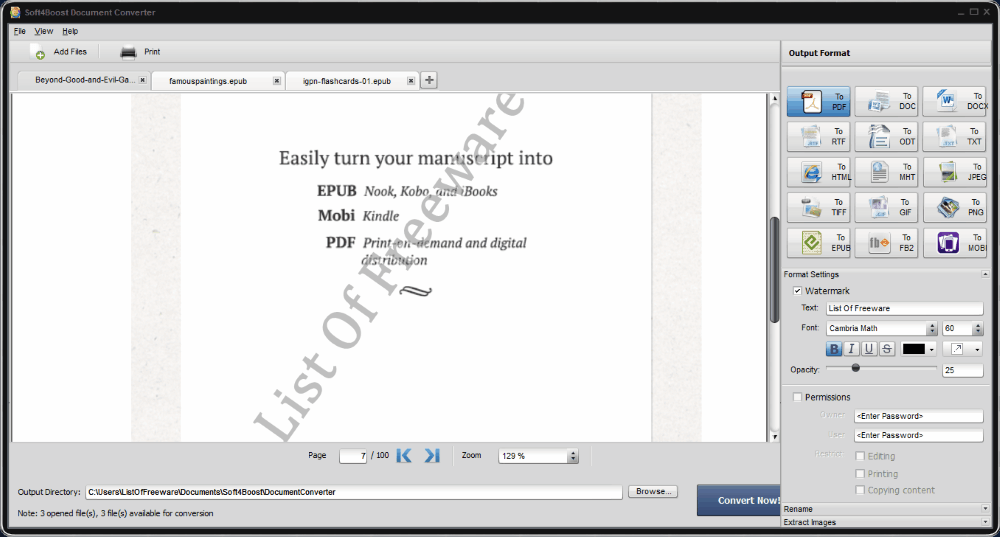The image size is (1000, 537).
Task: Select the To TIFF output format
Action: [x=819, y=207]
